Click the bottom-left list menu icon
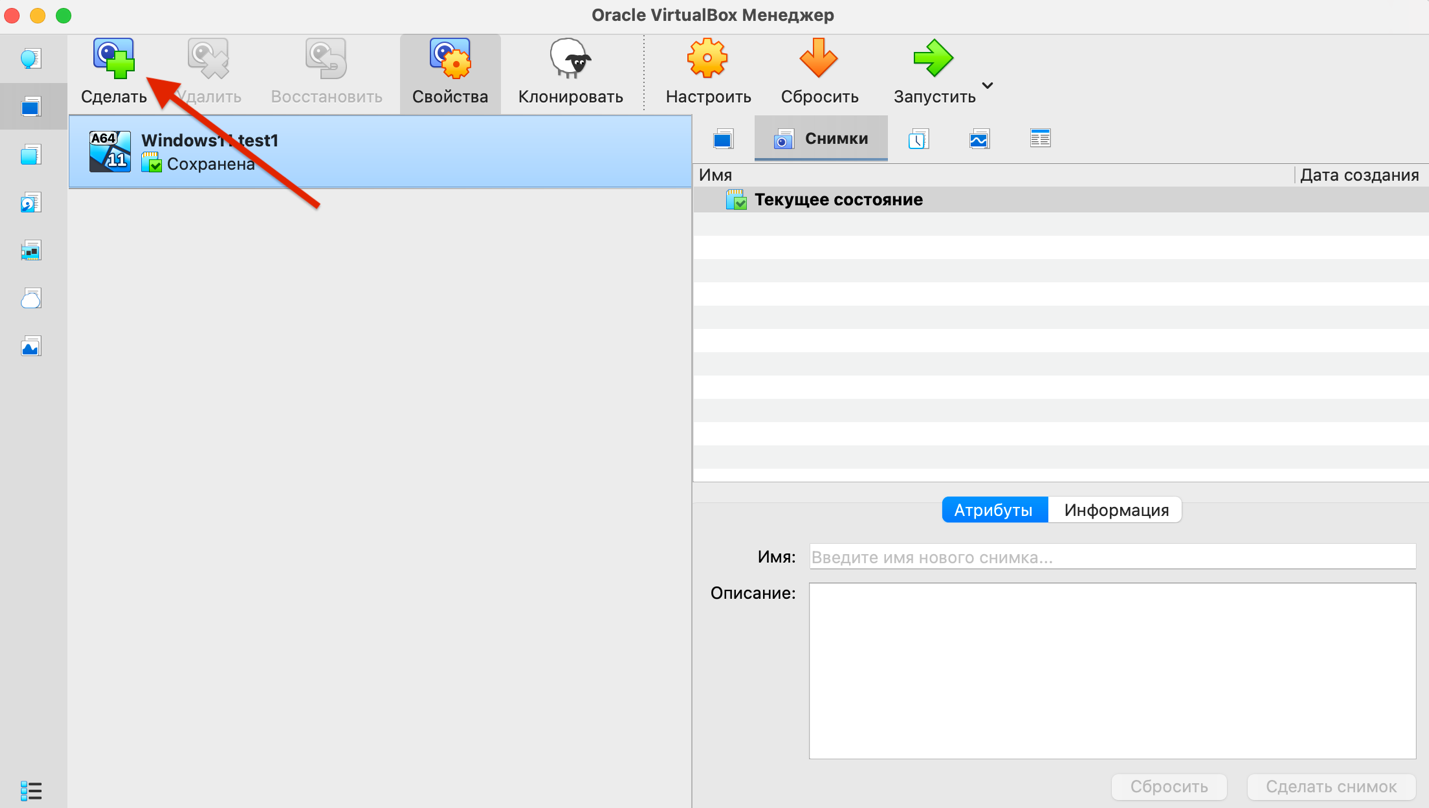The height and width of the screenshot is (808, 1429). click(31, 790)
